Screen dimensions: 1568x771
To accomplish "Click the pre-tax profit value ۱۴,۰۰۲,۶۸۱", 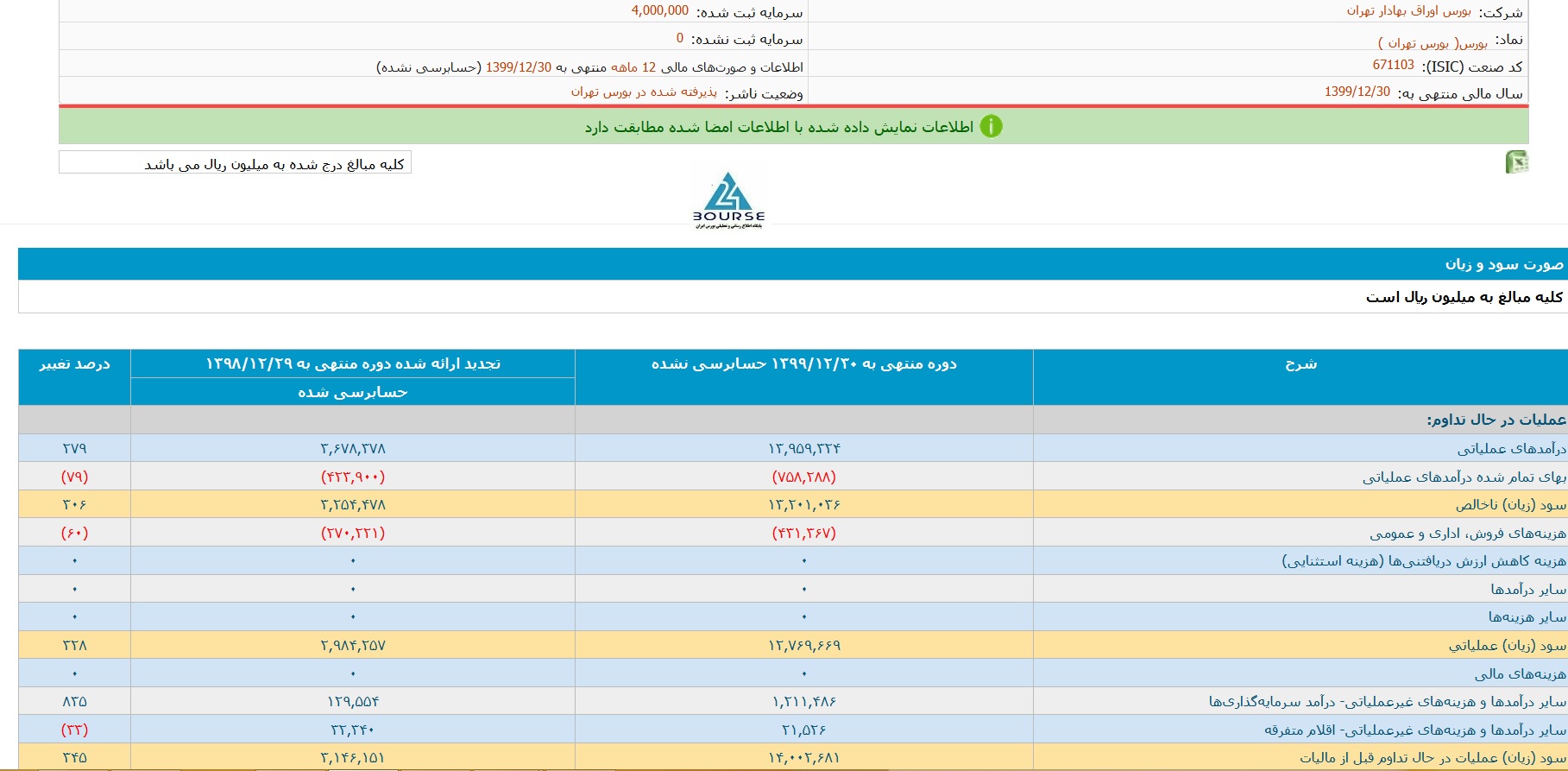I will click(804, 757).
